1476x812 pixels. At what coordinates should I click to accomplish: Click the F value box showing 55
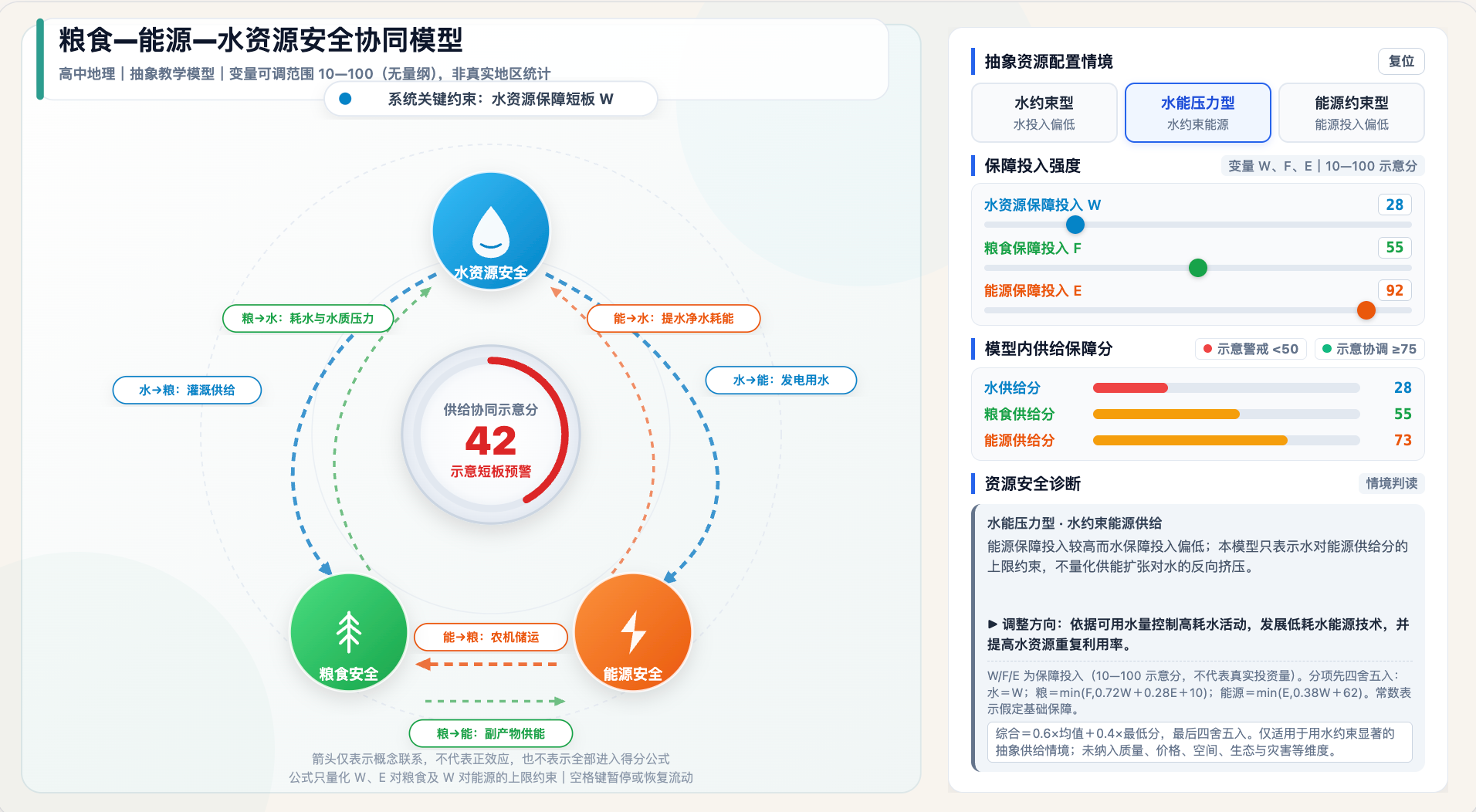(1394, 247)
